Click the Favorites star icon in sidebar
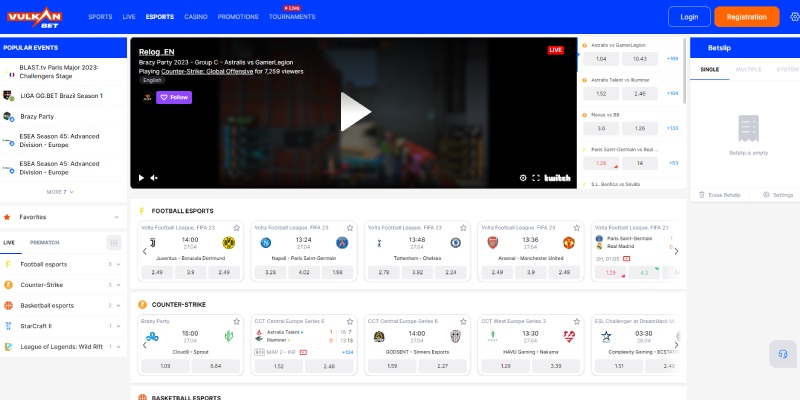Viewport: 800px width, 400px height. (7, 217)
